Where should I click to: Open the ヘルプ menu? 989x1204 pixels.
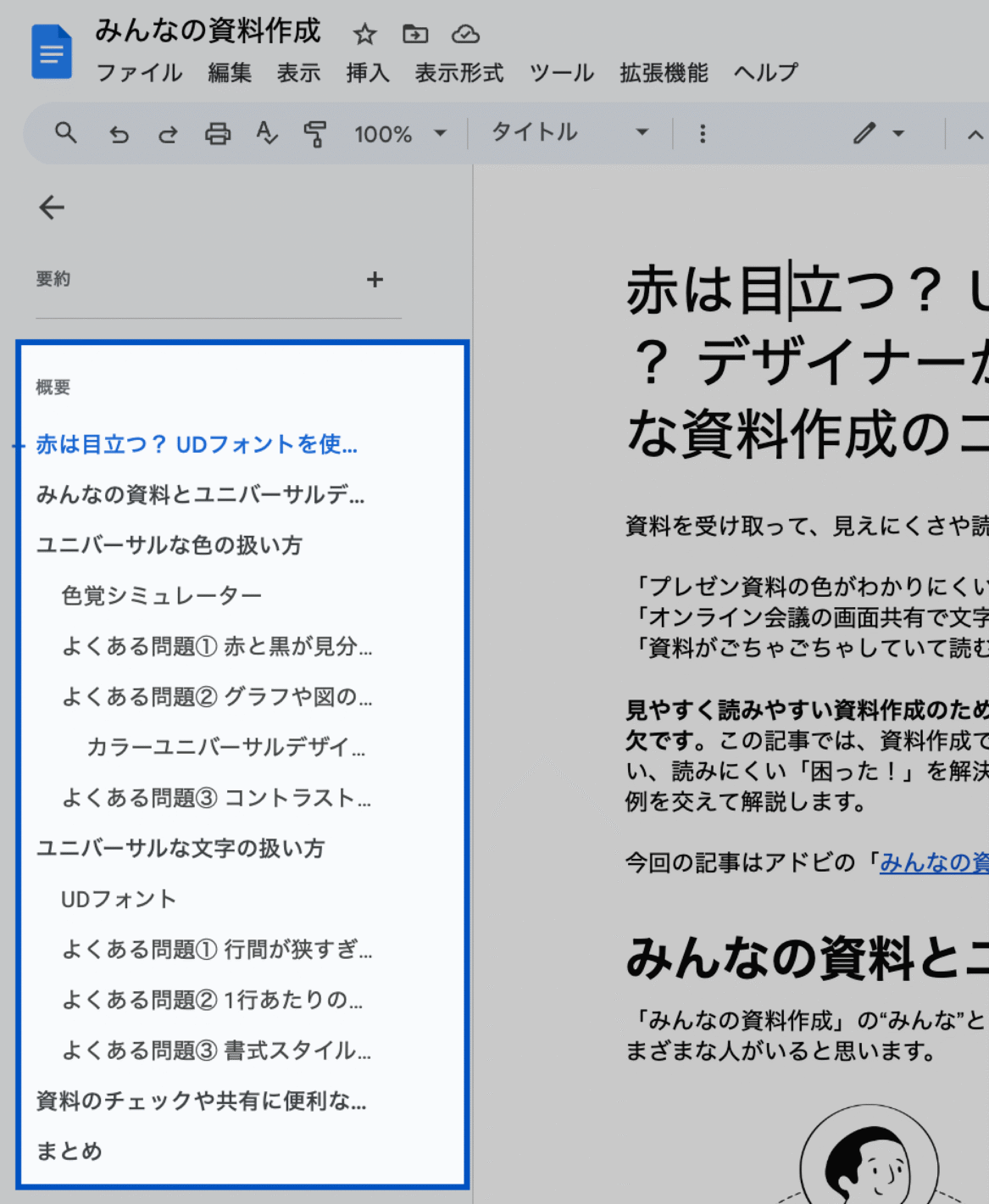pyautogui.click(x=765, y=73)
